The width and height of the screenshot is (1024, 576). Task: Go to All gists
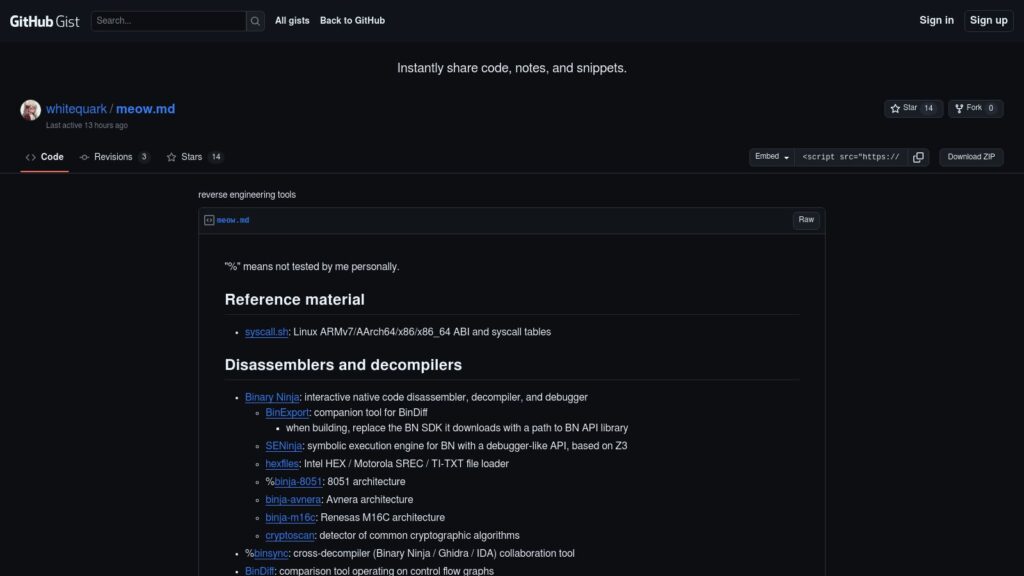[292, 21]
